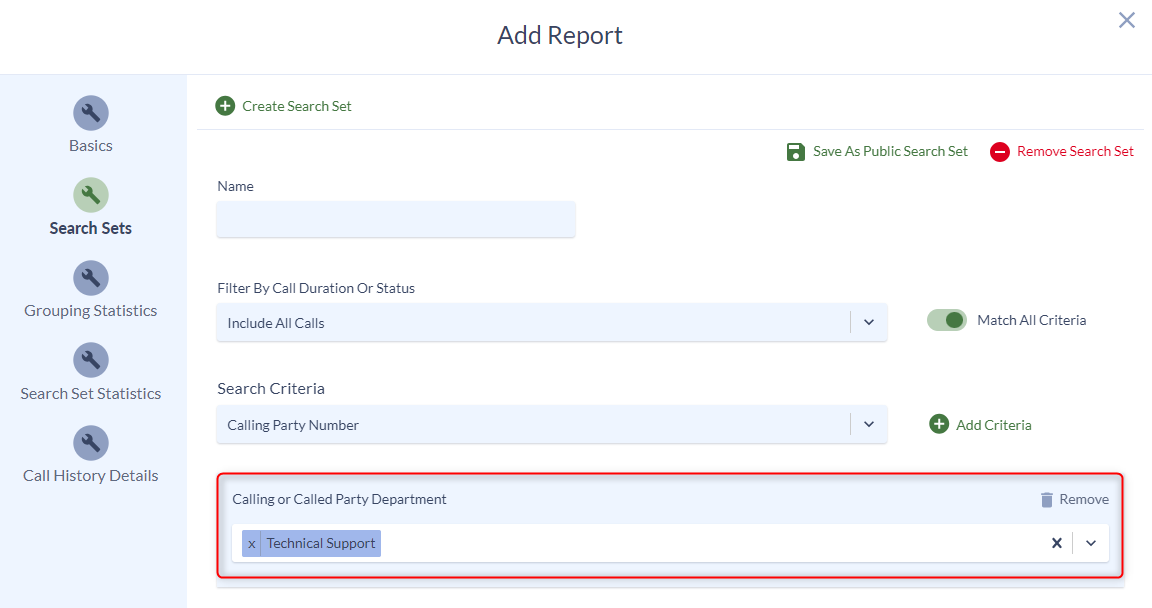The image size is (1152, 608).
Task: Click the Name input field
Action: coord(396,220)
